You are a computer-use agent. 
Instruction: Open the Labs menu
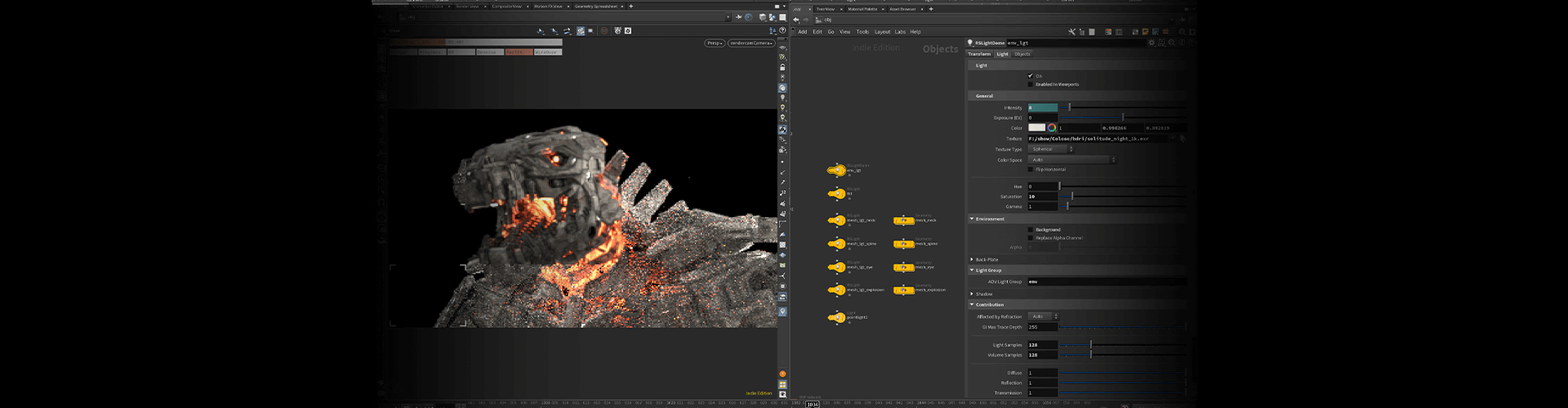pos(900,32)
